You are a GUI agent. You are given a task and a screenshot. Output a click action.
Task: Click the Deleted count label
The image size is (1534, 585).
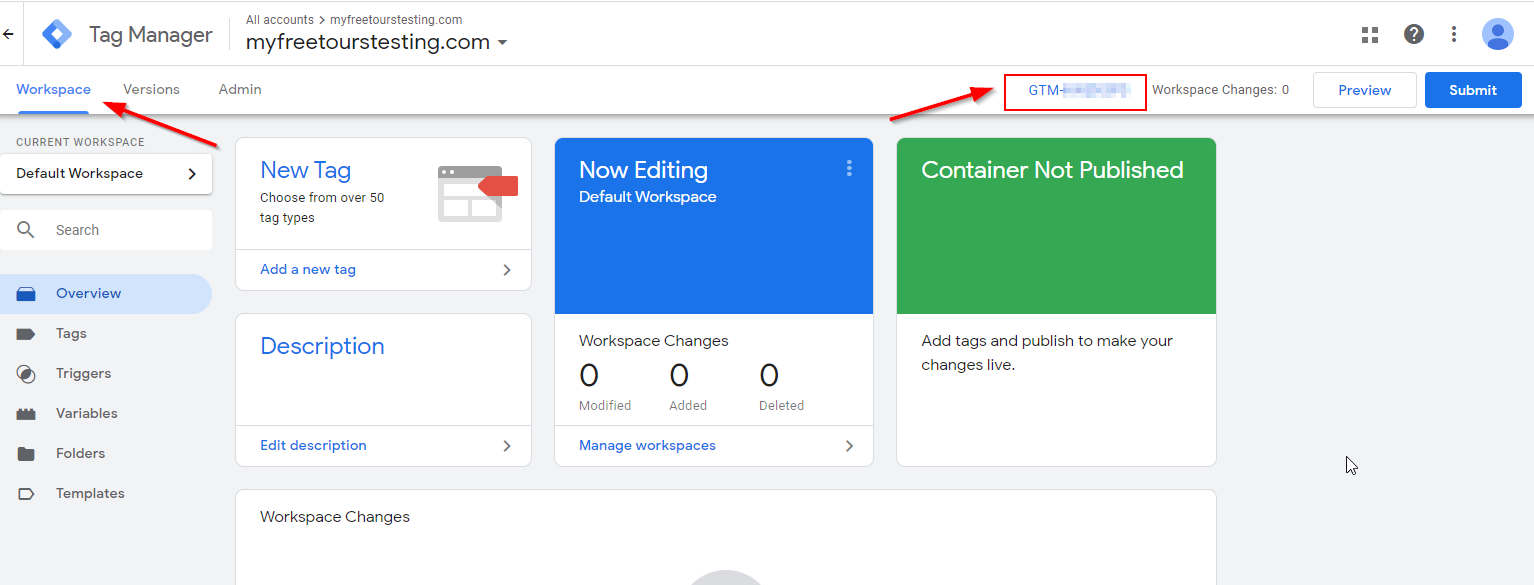781,406
